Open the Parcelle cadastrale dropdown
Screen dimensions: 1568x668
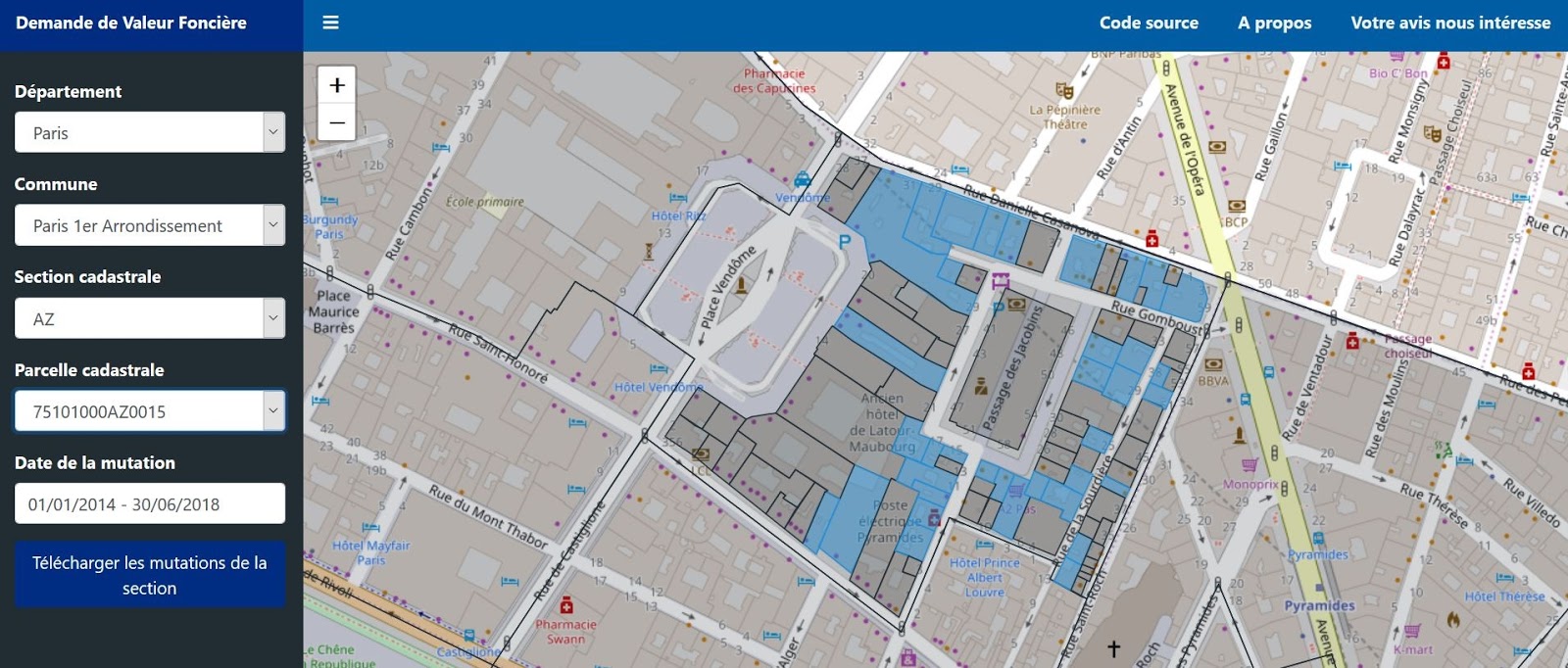(x=150, y=411)
